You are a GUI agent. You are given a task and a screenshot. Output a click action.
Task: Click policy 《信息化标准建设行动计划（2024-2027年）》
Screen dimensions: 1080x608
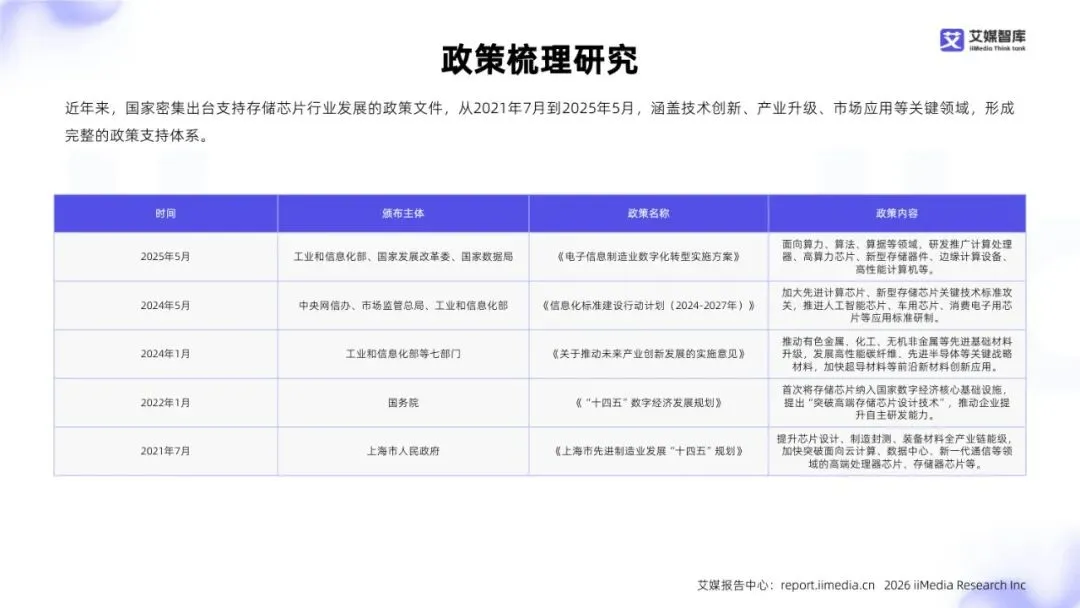[648, 306]
